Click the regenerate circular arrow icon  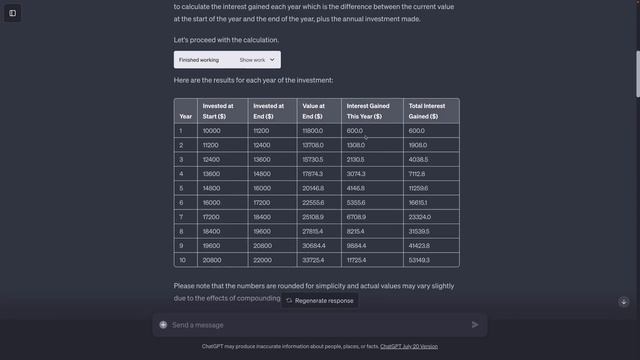[289, 301]
